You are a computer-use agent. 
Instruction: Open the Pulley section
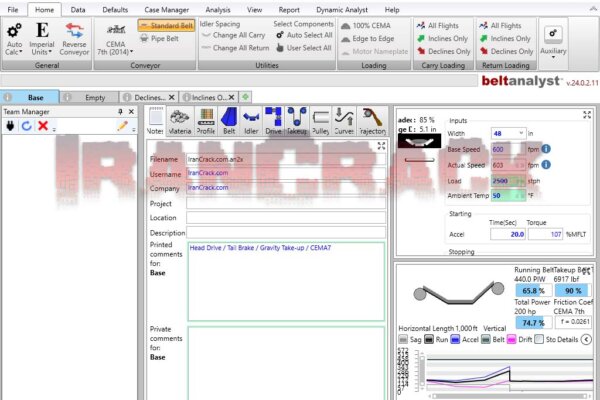click(x=321, y=121)
